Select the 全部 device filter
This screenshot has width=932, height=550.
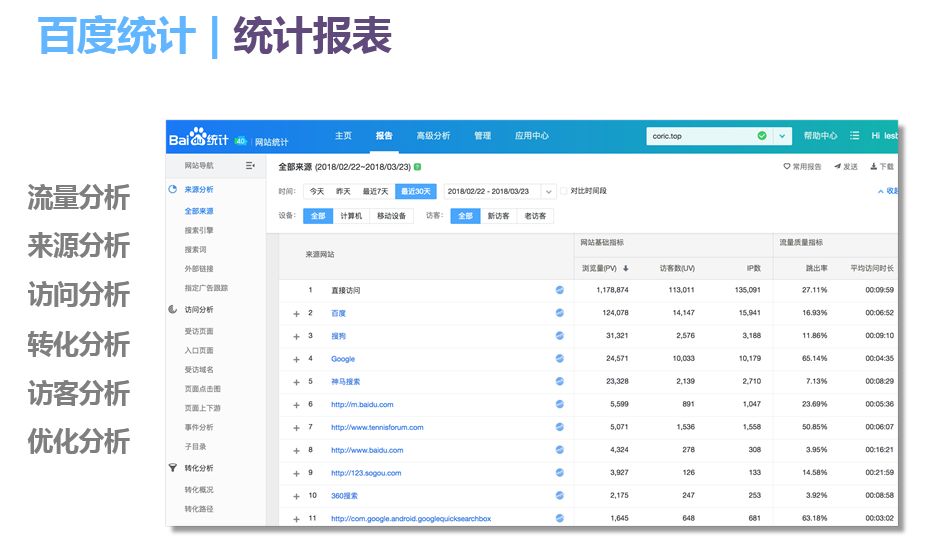tap(318, 216)
